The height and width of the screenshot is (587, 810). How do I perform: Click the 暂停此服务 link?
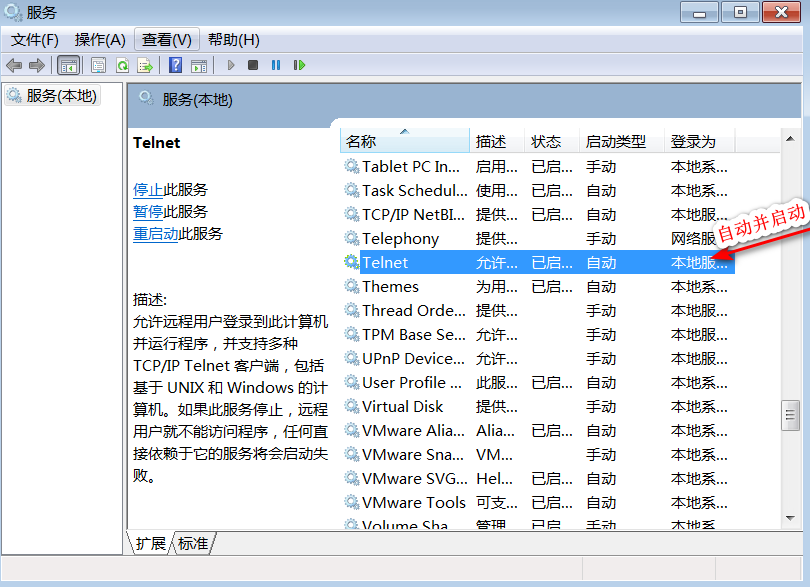147,211
